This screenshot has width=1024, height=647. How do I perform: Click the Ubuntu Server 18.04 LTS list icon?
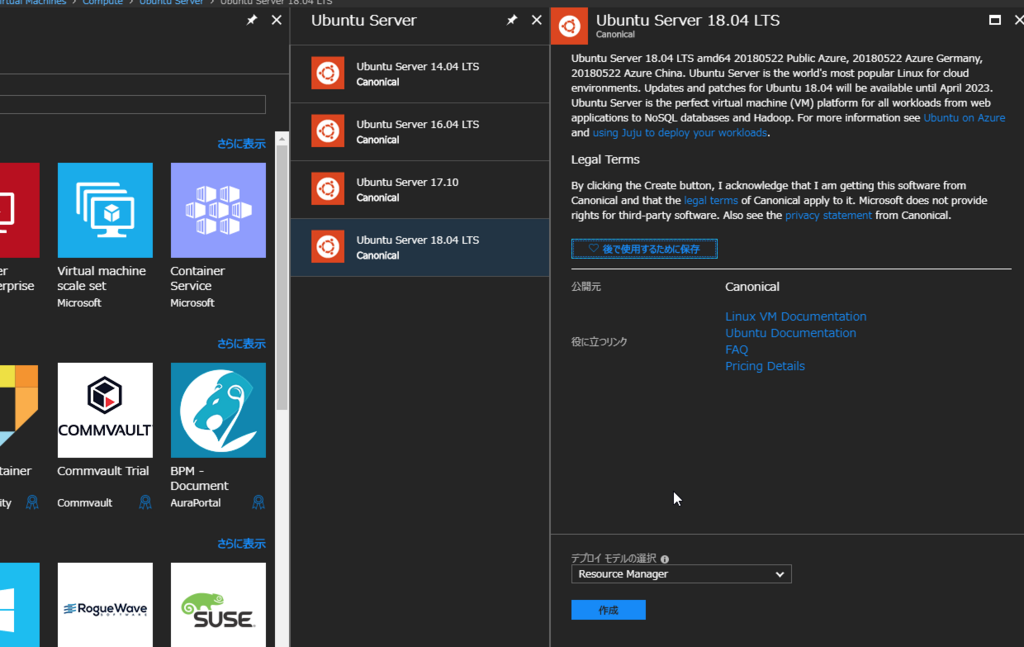tap(327, 247)
